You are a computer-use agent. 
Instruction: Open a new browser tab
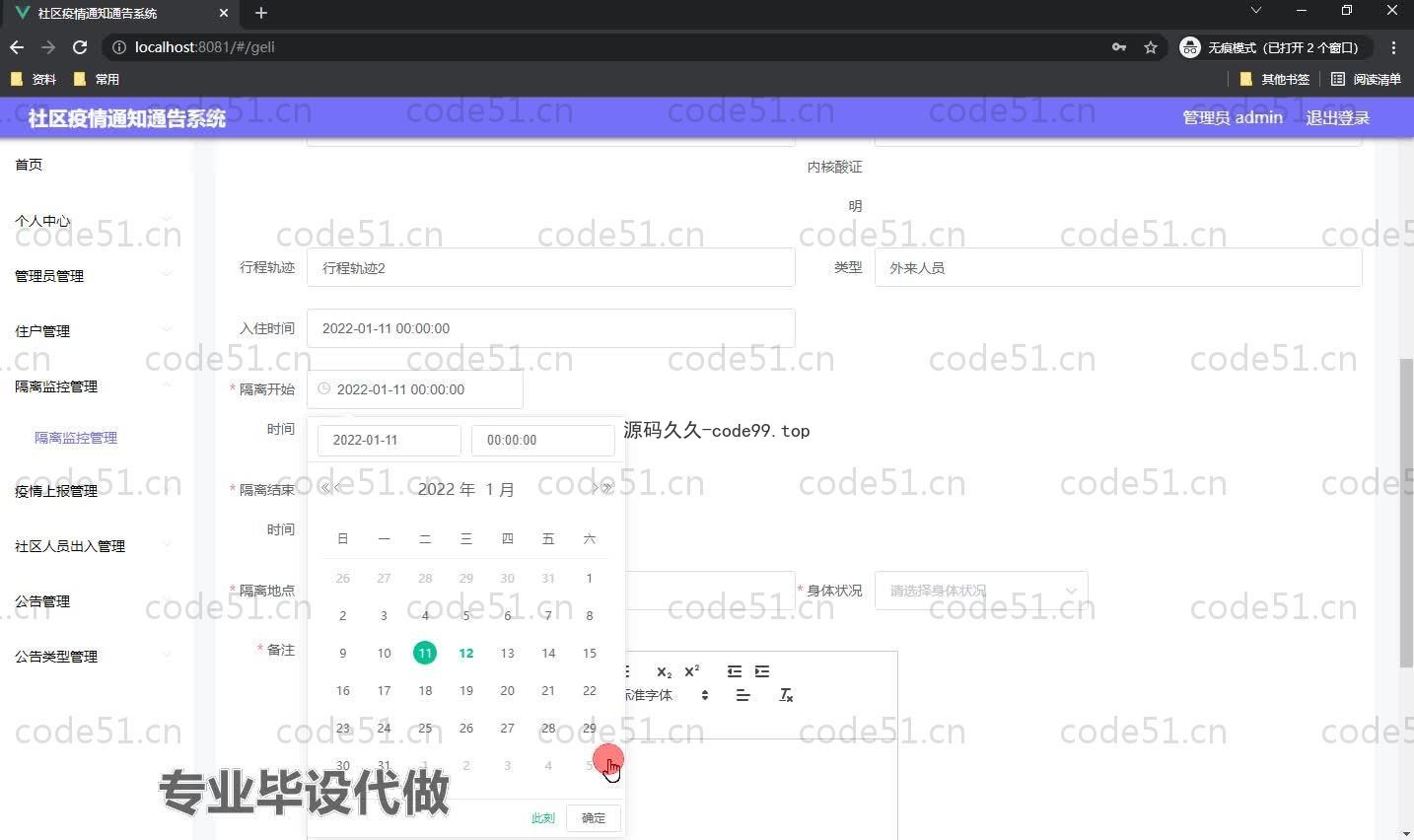tap(261, 13)
